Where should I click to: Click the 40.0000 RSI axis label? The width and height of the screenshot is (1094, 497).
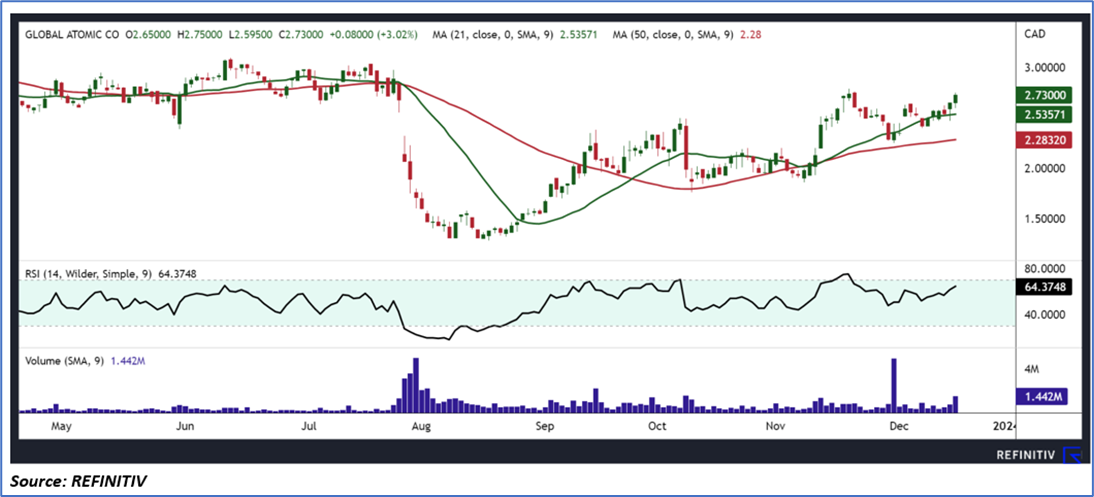1044,315
